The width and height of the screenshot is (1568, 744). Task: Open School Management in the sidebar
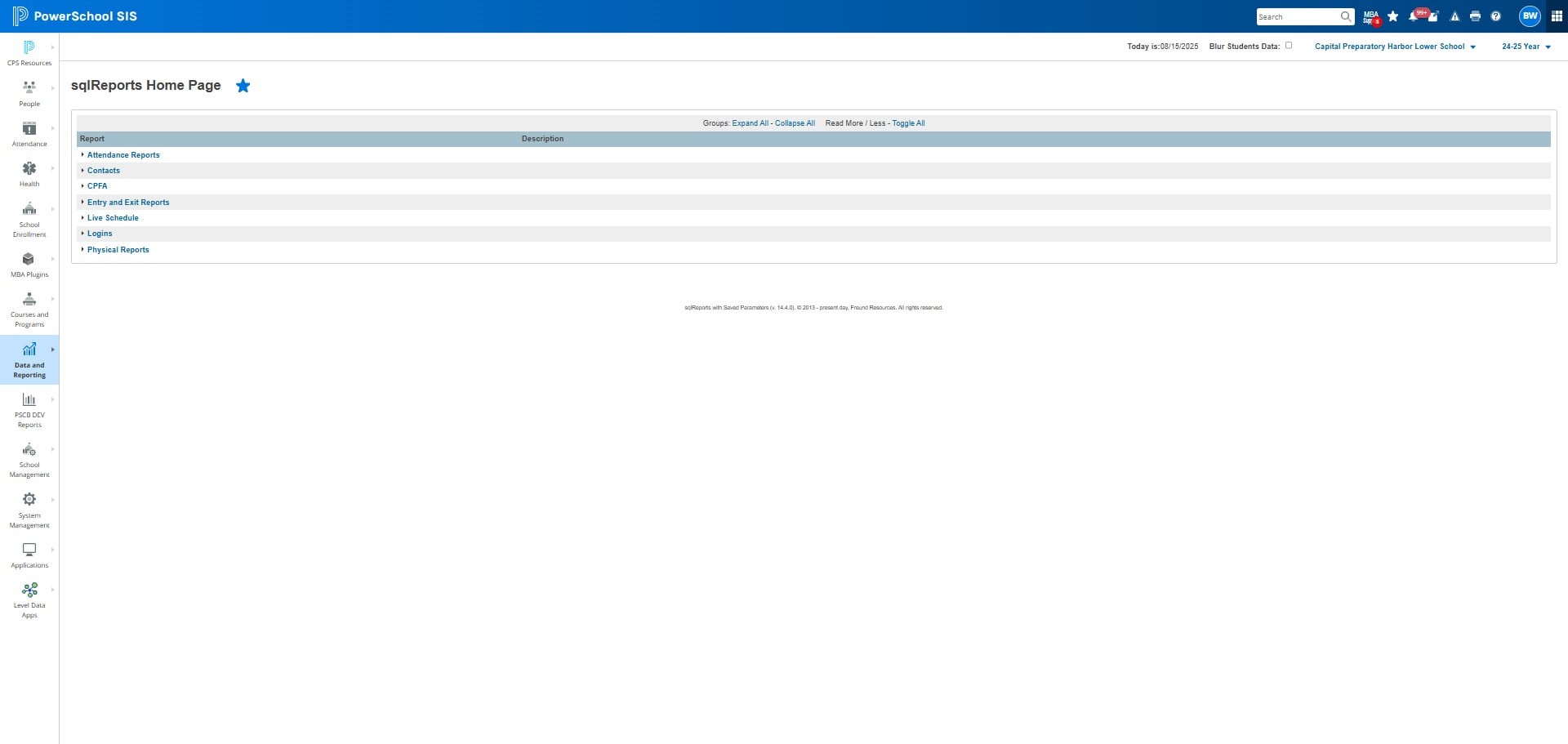point(29,460)
